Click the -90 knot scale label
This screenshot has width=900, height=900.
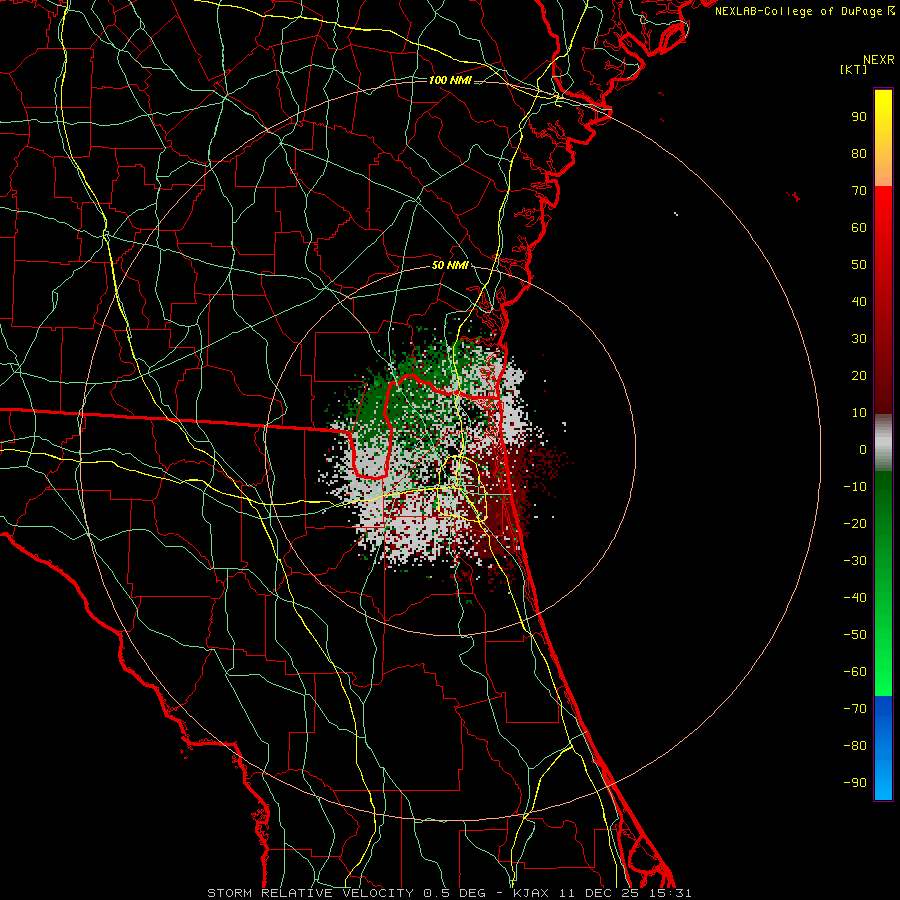click(x=855, y=783)
